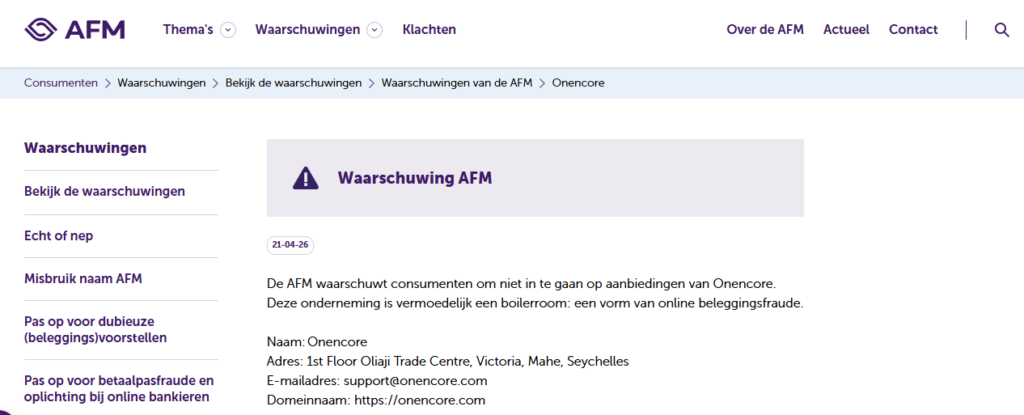The height and width of the screenshot is (415, 1024).
Task: Click Waarschuwingen van de AFM breadcrumb
Action: click(x=456, y=83)
